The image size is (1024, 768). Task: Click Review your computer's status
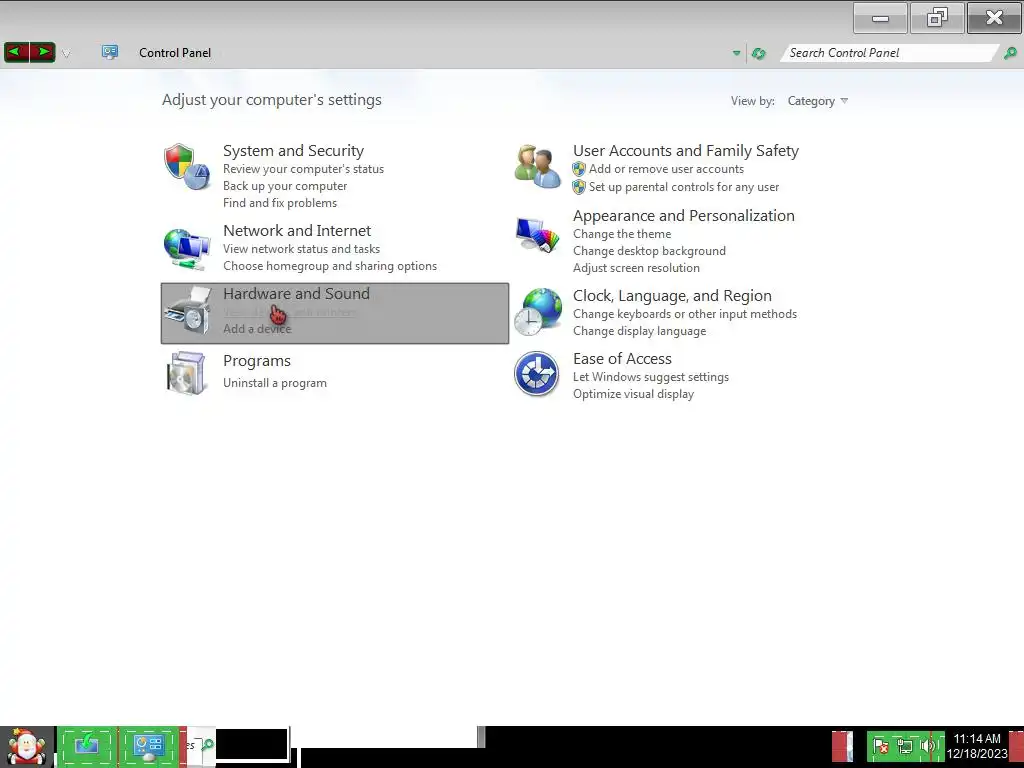click(x=303, y=169)
